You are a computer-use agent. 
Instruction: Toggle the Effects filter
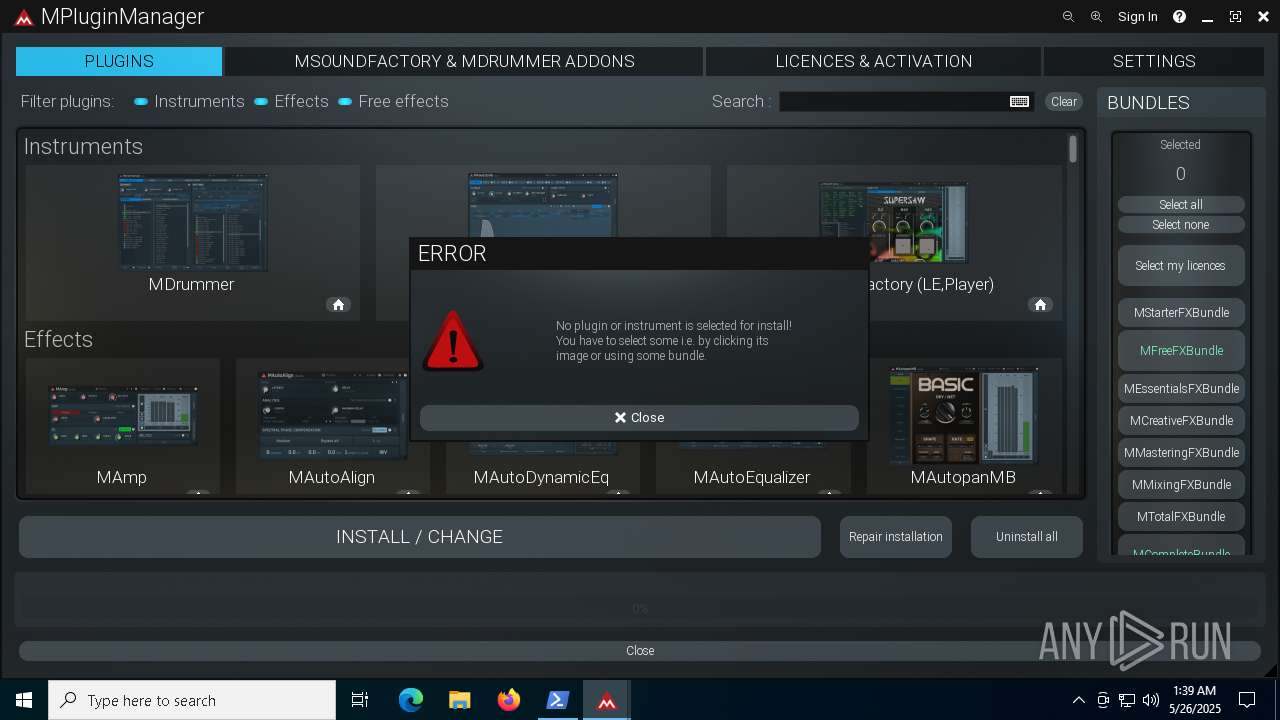tap(291, 101)
